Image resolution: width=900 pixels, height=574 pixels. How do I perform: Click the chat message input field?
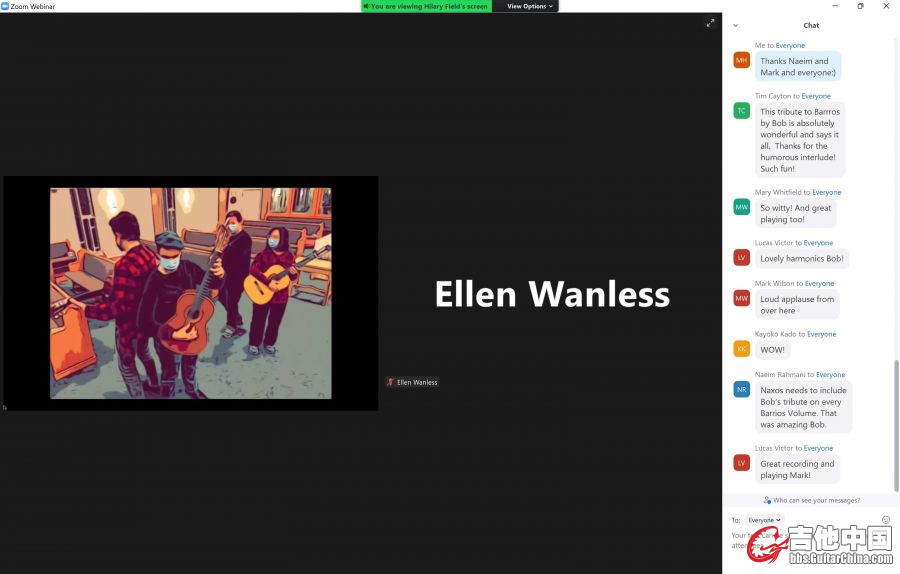click(x=804, y=541)
